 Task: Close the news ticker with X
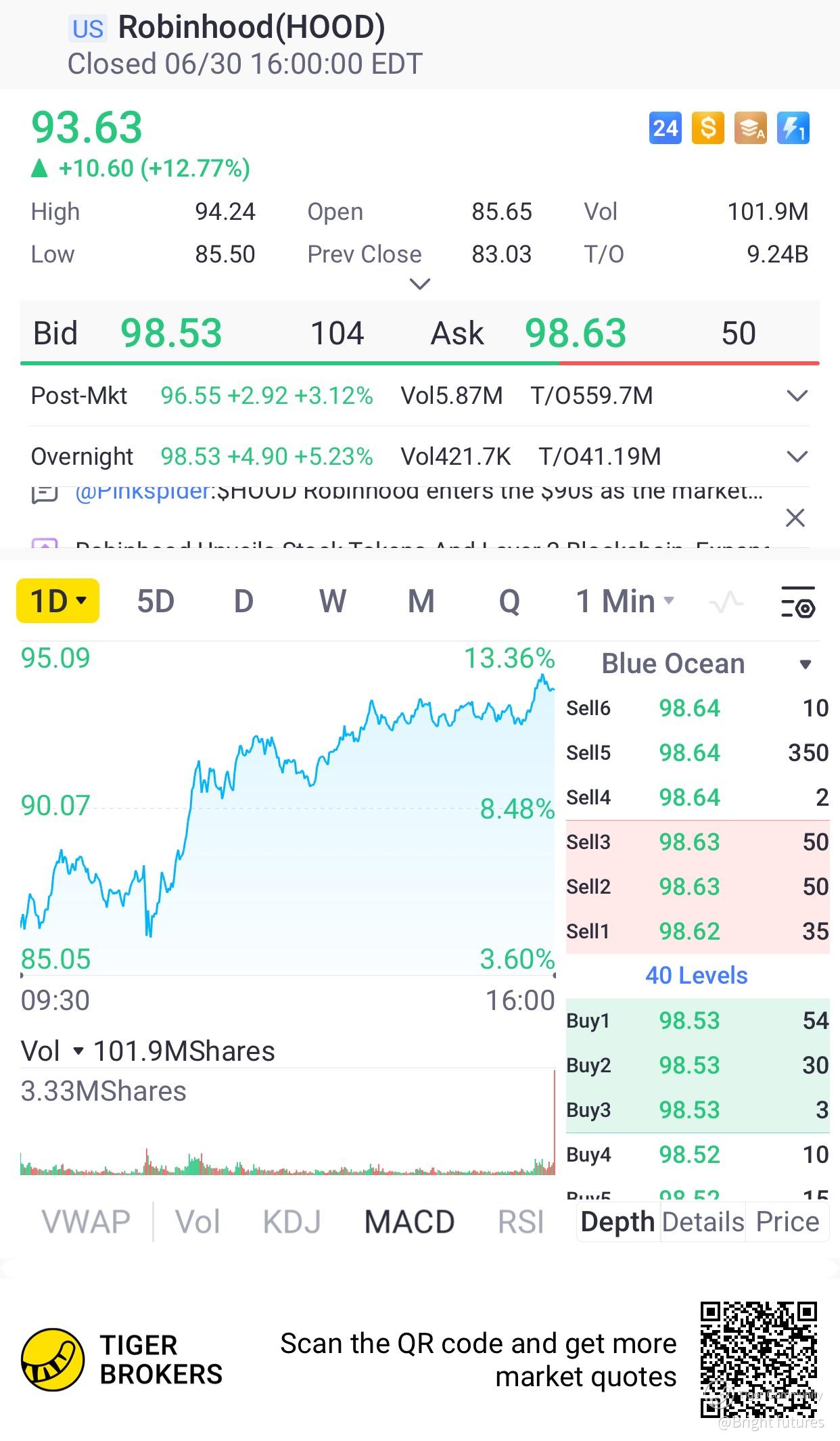click(795, 518)
